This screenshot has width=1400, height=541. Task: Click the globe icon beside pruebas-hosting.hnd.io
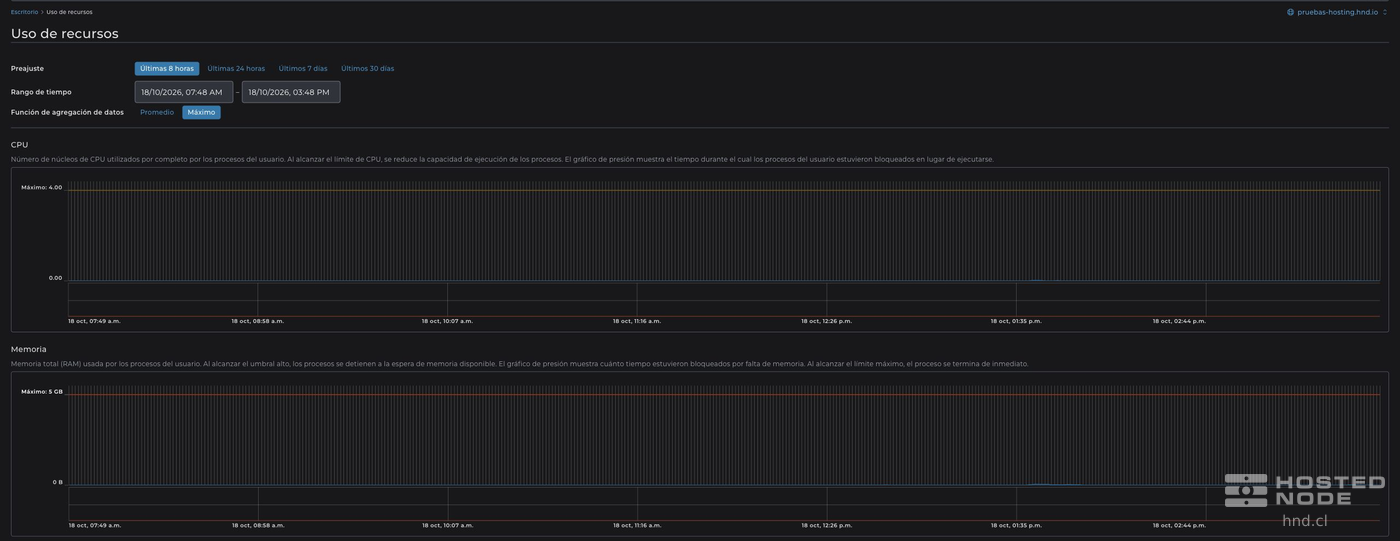(x=1290, y=12)
